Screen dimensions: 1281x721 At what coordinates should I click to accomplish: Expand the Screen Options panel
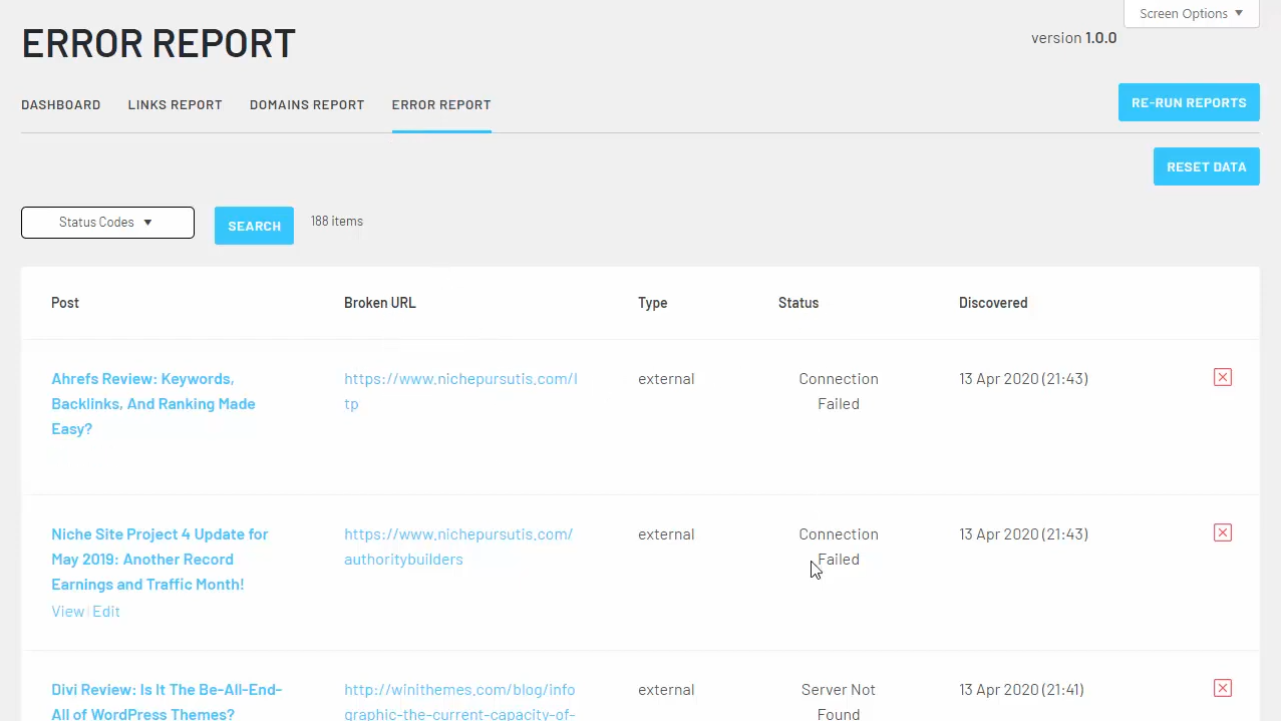[x=1191, y=14]
